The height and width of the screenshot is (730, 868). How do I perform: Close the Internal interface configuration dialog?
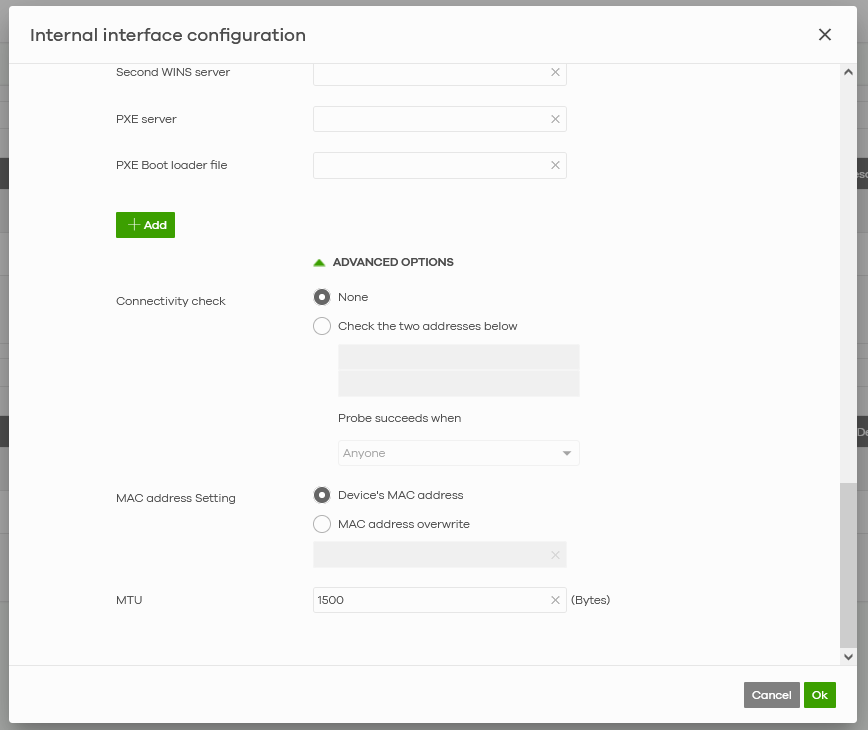pos(825,35)
